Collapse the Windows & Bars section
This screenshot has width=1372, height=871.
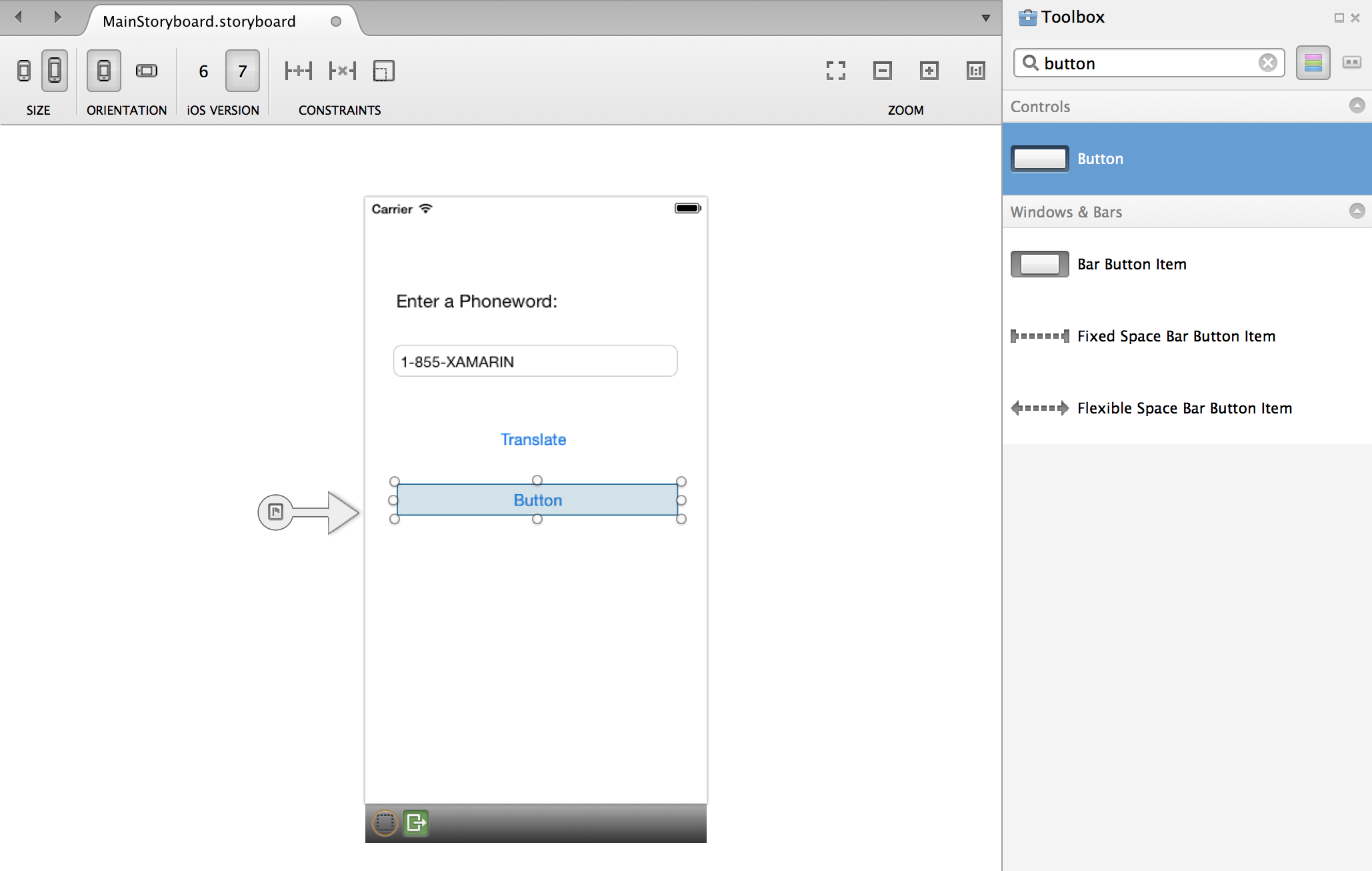1357,211
